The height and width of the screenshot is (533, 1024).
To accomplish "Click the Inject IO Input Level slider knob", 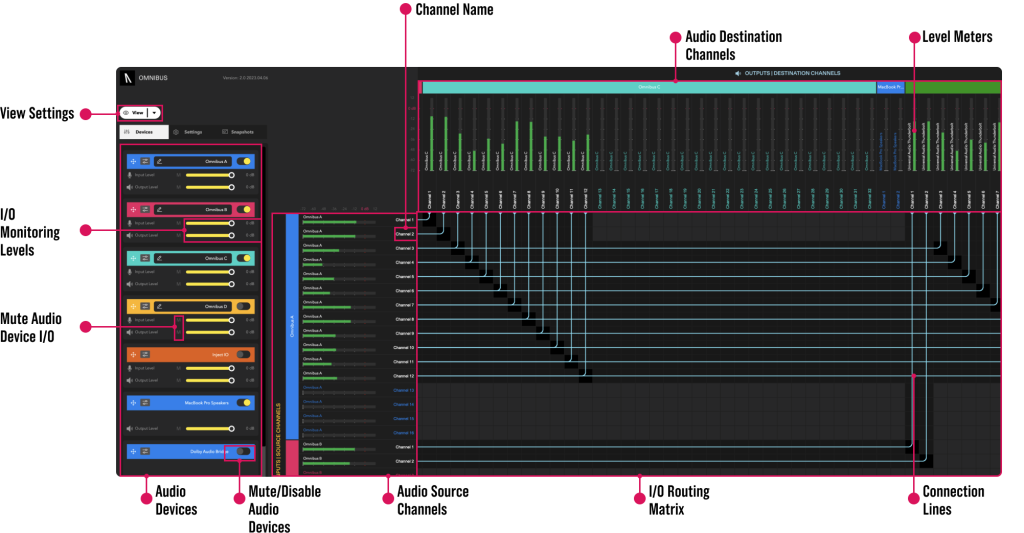I will [x=231, y=368].
